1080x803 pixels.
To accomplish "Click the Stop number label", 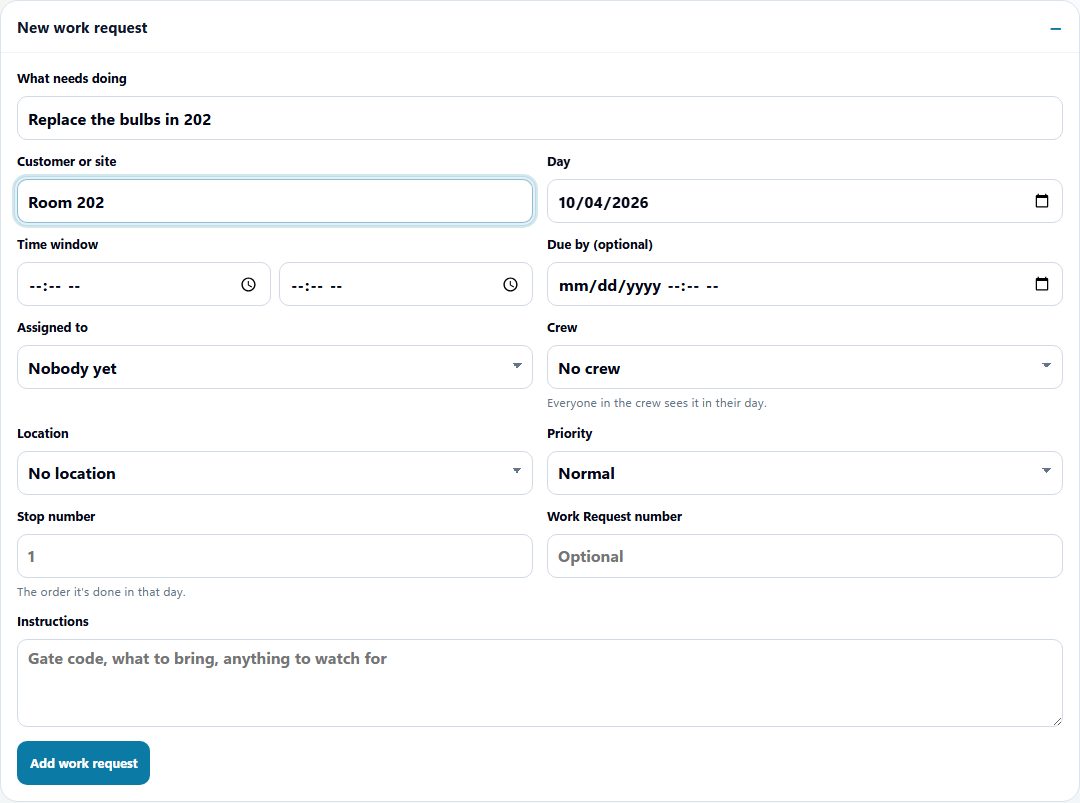I will (56, 517).
